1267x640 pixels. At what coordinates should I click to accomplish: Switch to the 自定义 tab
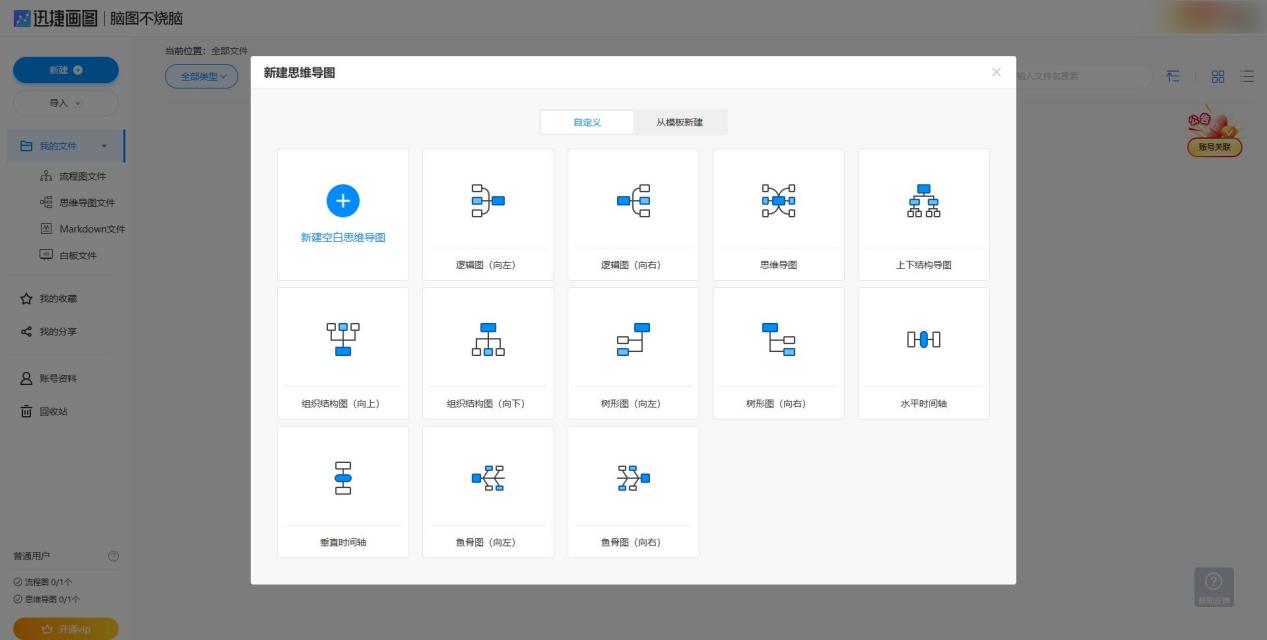click(x=587, y=122)
